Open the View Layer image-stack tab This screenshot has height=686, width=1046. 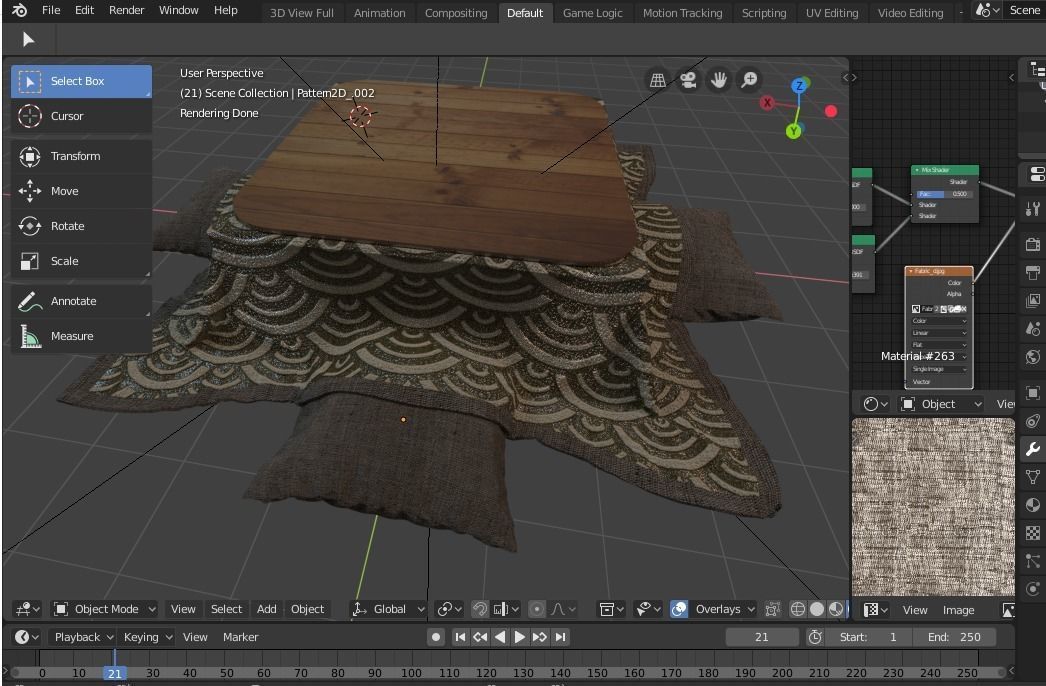(1033, 300)
